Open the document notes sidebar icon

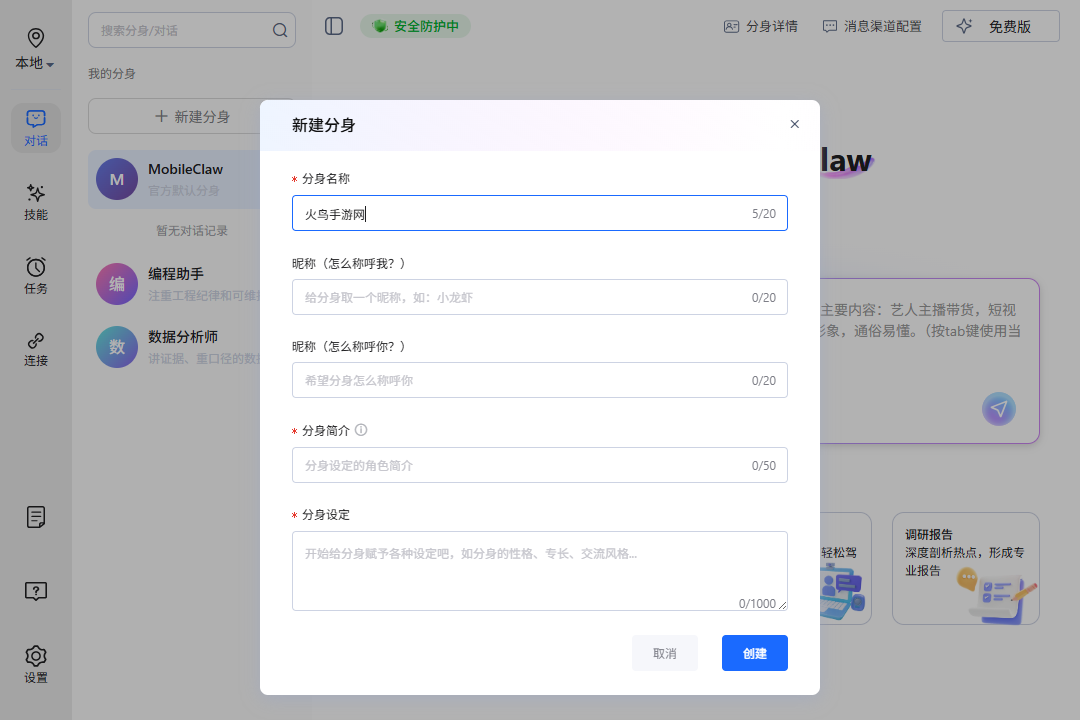click(36, 517)
